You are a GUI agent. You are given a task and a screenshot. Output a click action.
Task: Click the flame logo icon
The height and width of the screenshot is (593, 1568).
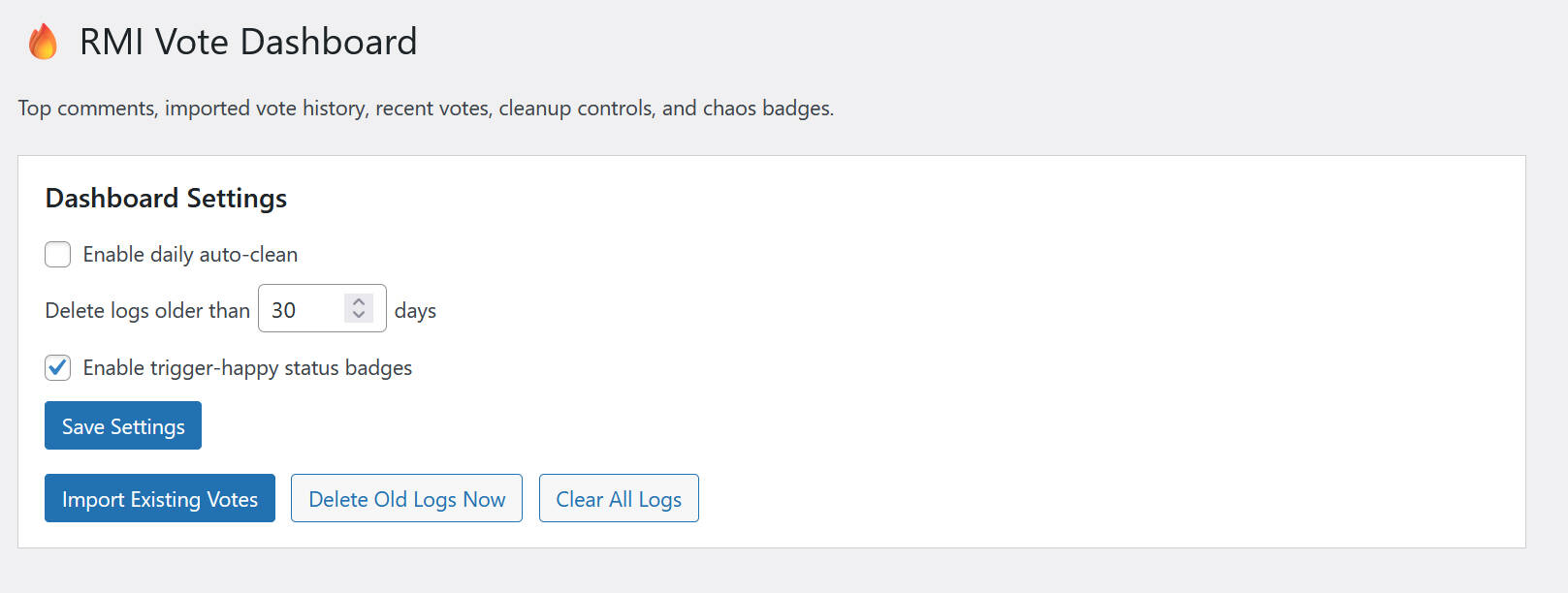point(43,42)
